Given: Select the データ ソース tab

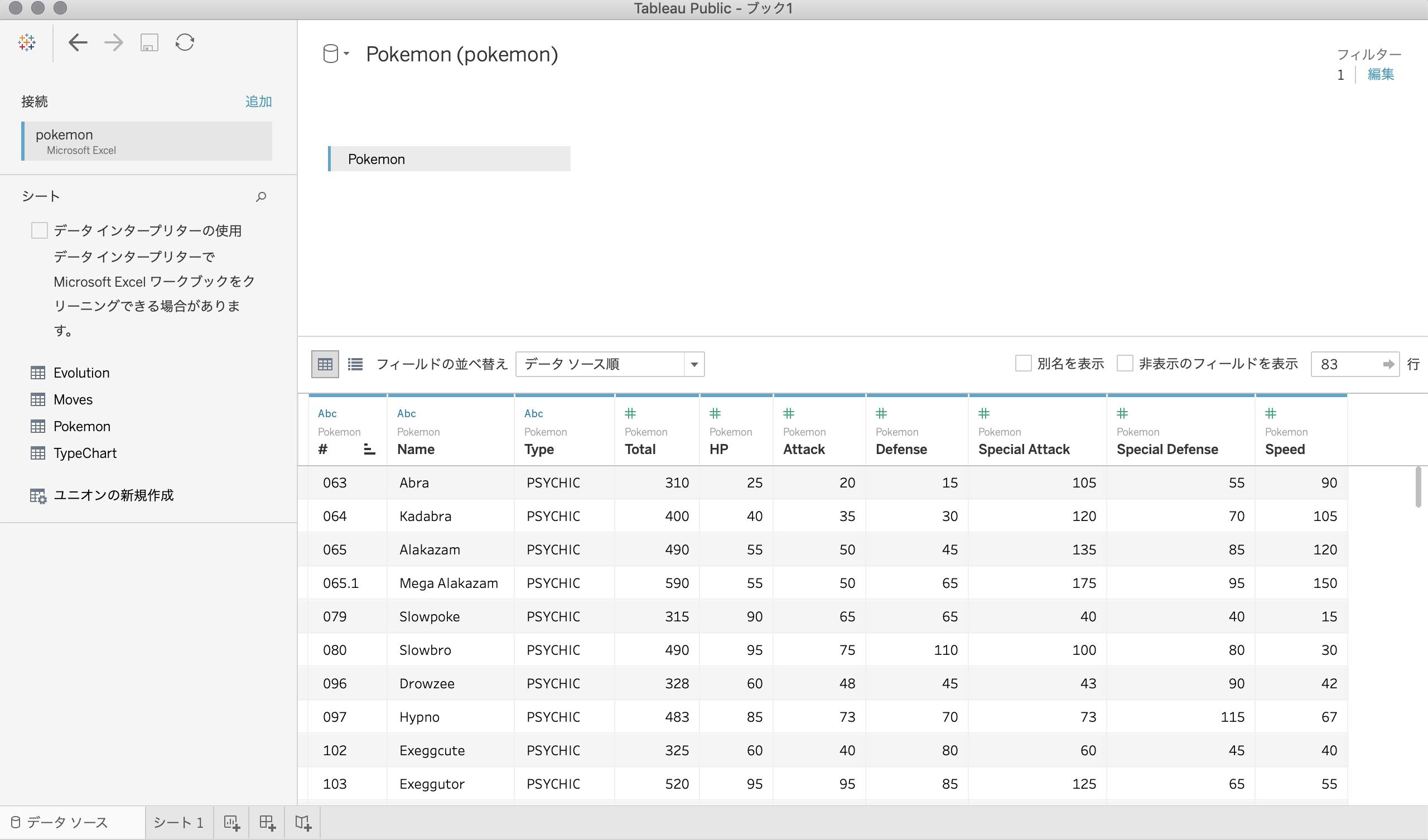Looking at the screenshot, I should click(x=67, y=822).
